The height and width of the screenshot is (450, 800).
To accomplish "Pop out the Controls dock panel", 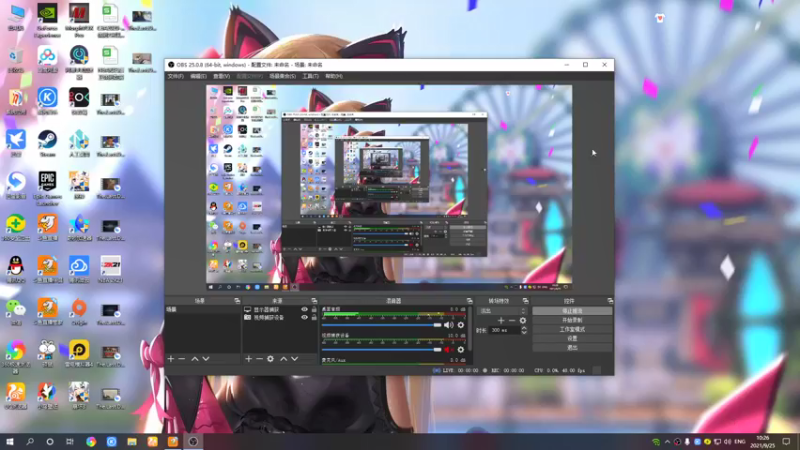I will click(610, 301).
